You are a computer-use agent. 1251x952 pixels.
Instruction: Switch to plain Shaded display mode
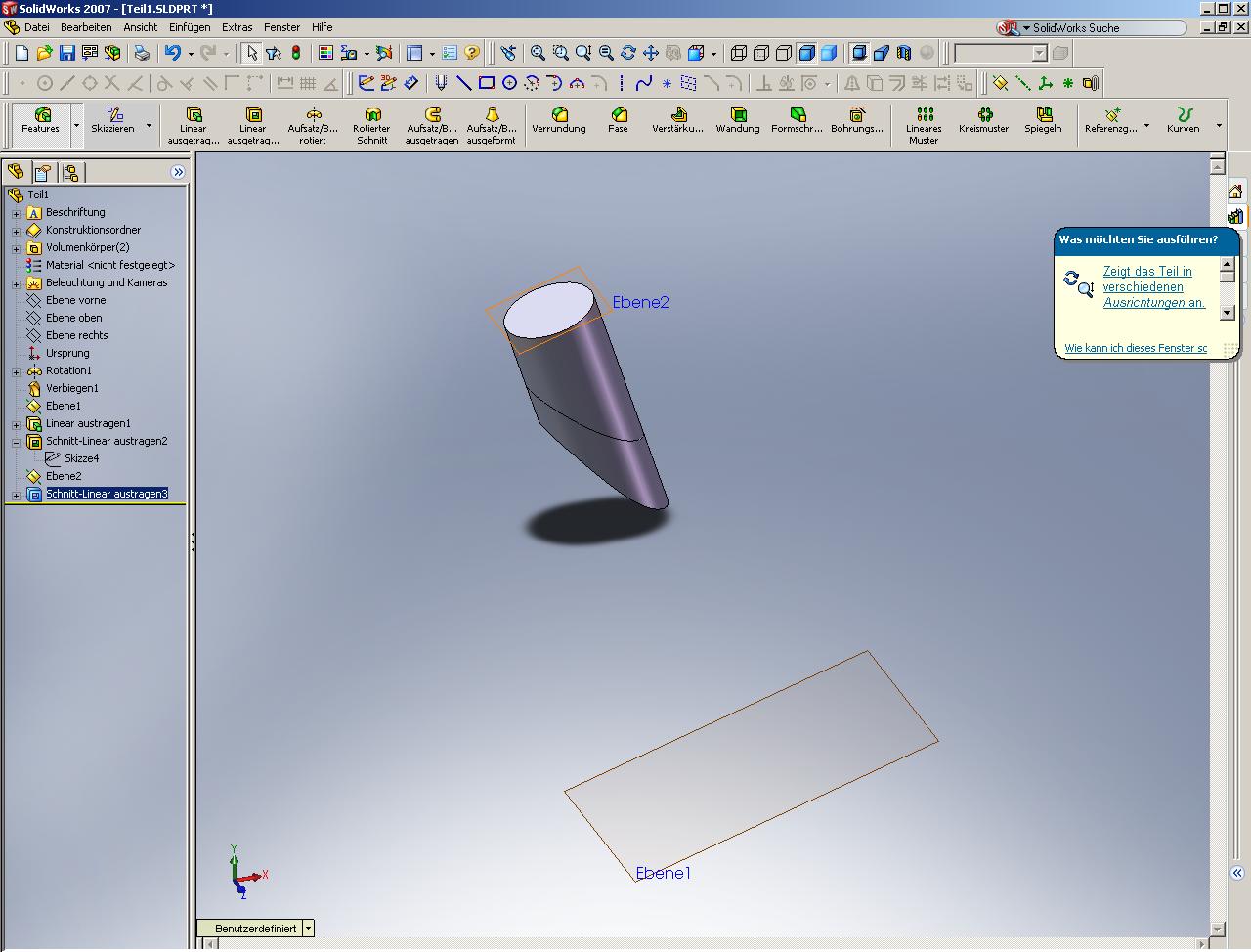[829, 53]
